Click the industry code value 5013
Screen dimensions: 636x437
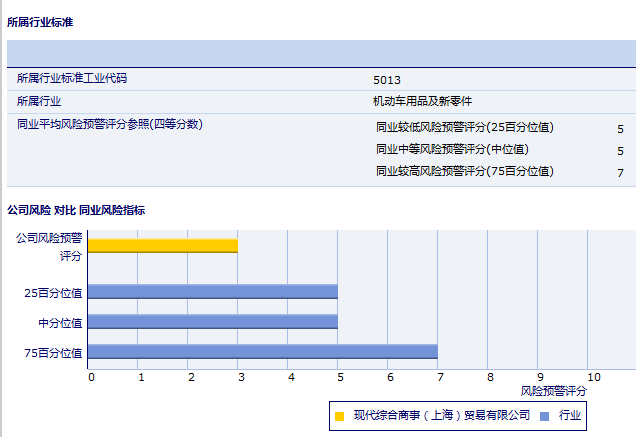point(387,79)
